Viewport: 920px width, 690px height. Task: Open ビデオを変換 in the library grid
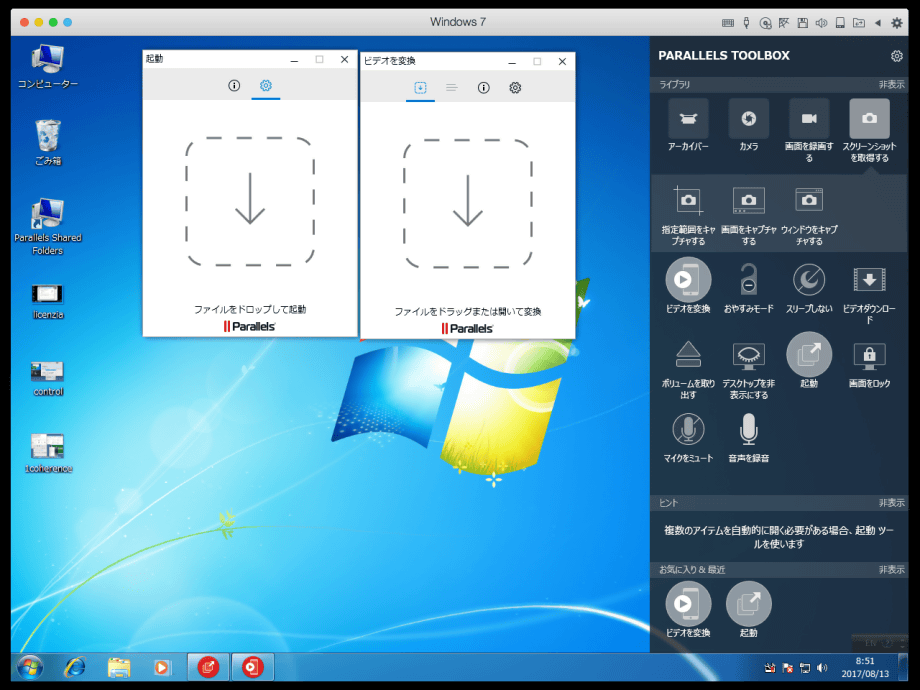688,286
